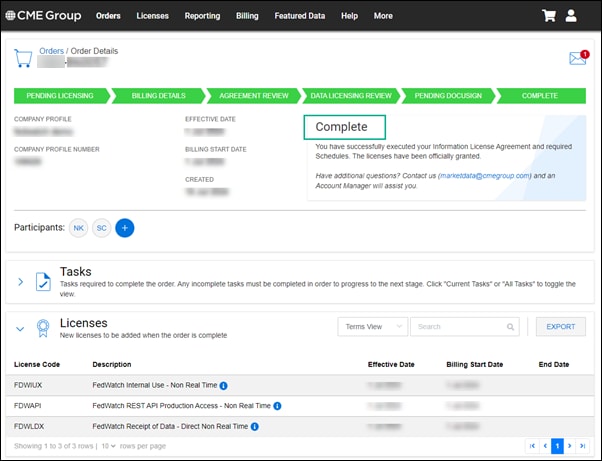Open the Terms View dropdown
Image resolution: width=602 pixels, height=461 pixels.
point(373,327)
